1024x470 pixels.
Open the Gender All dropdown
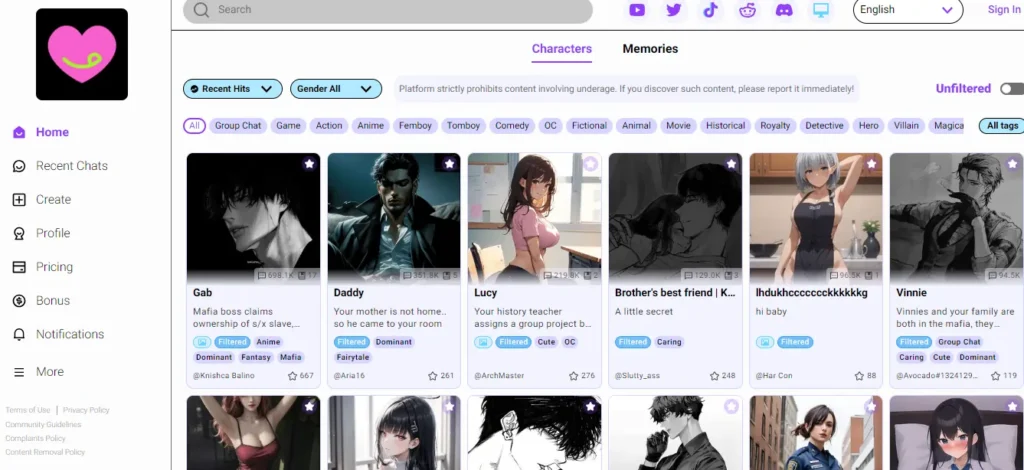(336, 89)
